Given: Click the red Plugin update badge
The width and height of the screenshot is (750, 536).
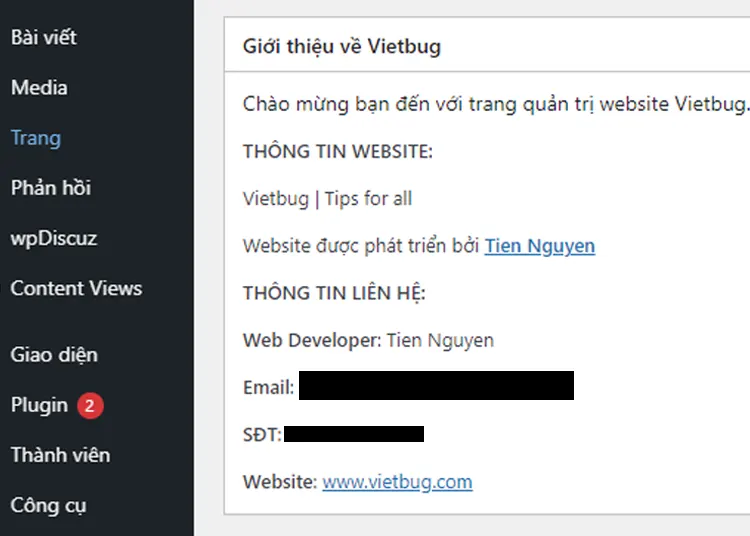Looking at the screenshot, I should (x=90, y=406).
